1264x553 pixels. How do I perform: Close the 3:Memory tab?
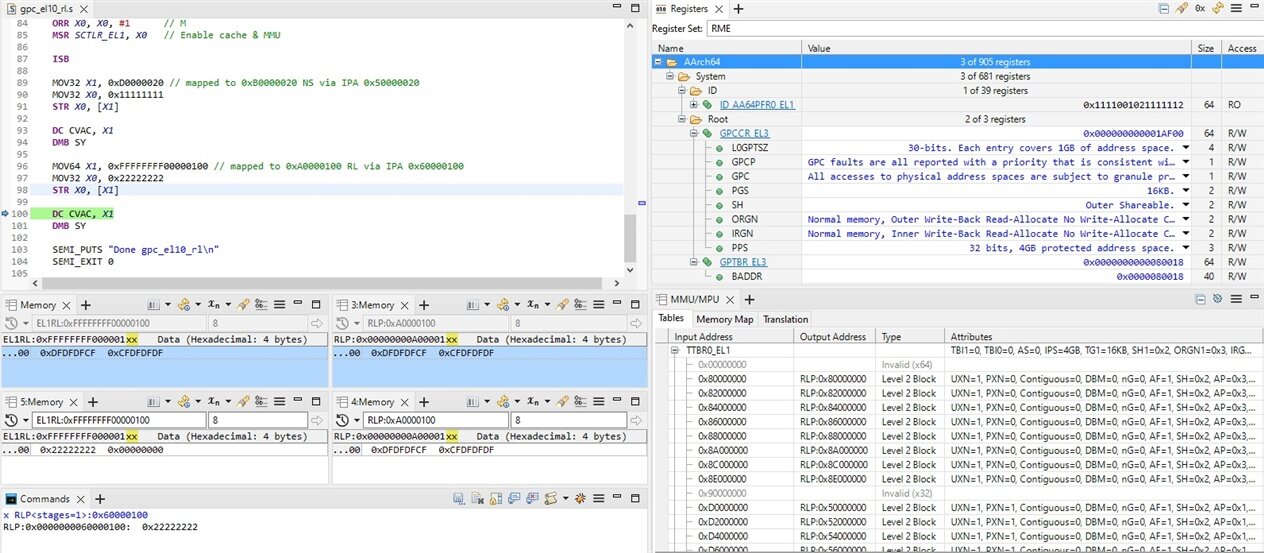405,305
